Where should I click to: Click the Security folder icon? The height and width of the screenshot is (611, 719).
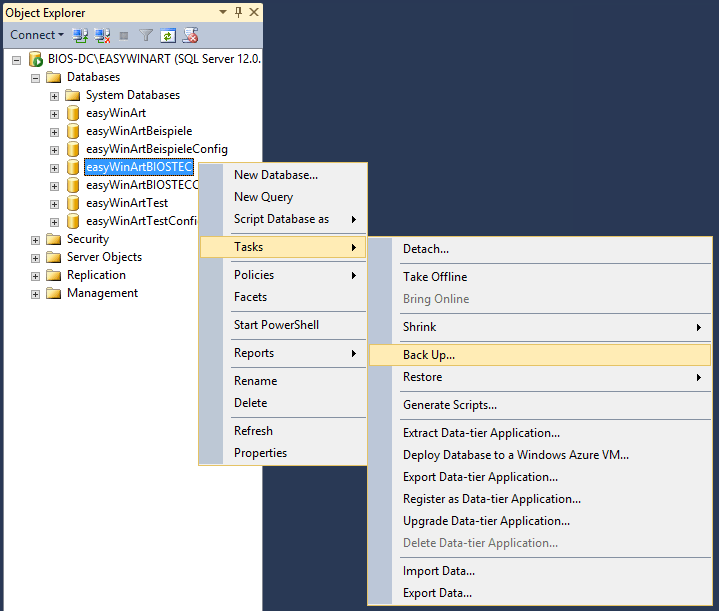click(54, 239)
